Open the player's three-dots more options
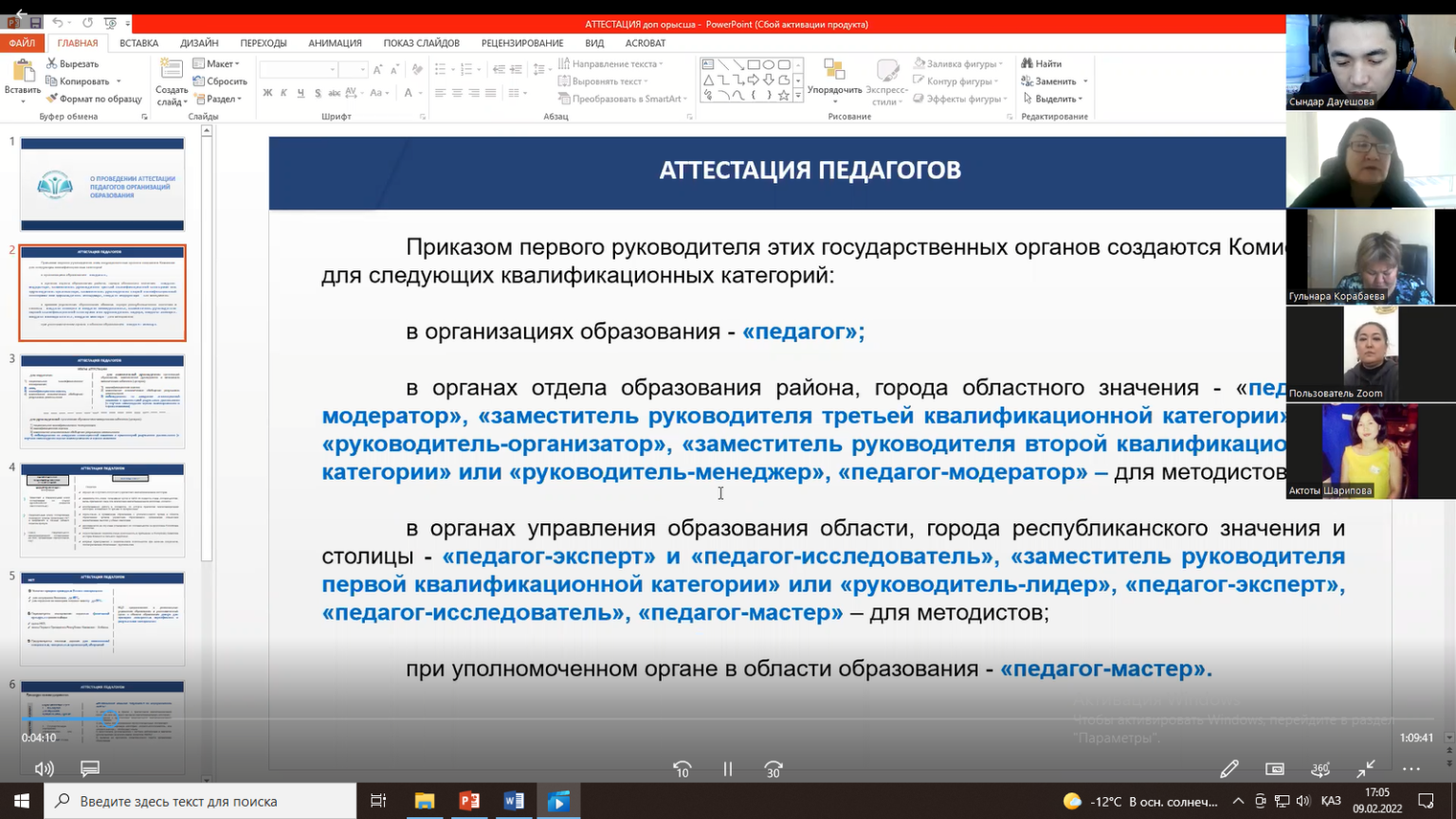The height and width of the screenshot is (819, 1456). tap(1410, 769)
